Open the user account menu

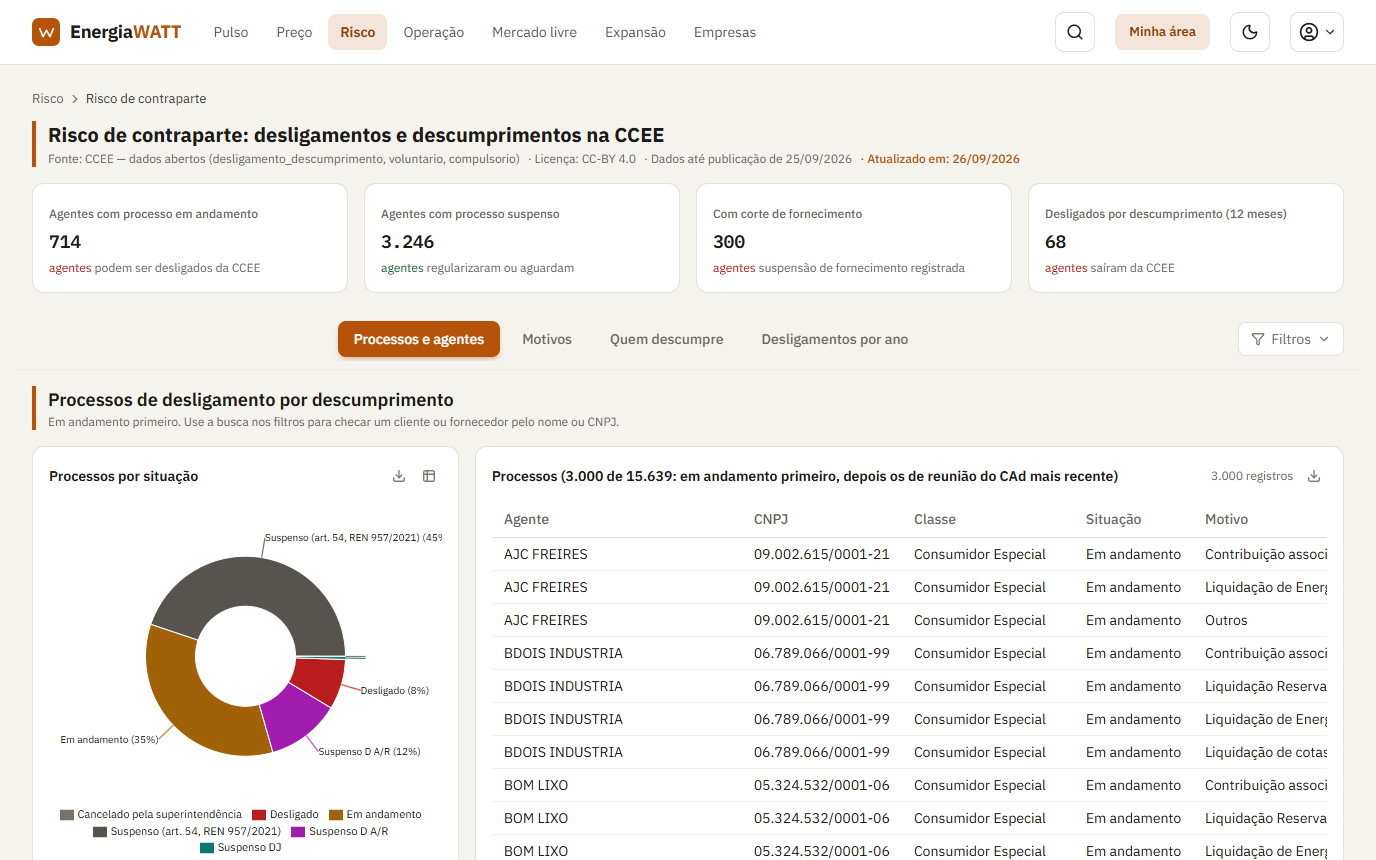(1317, 32)
